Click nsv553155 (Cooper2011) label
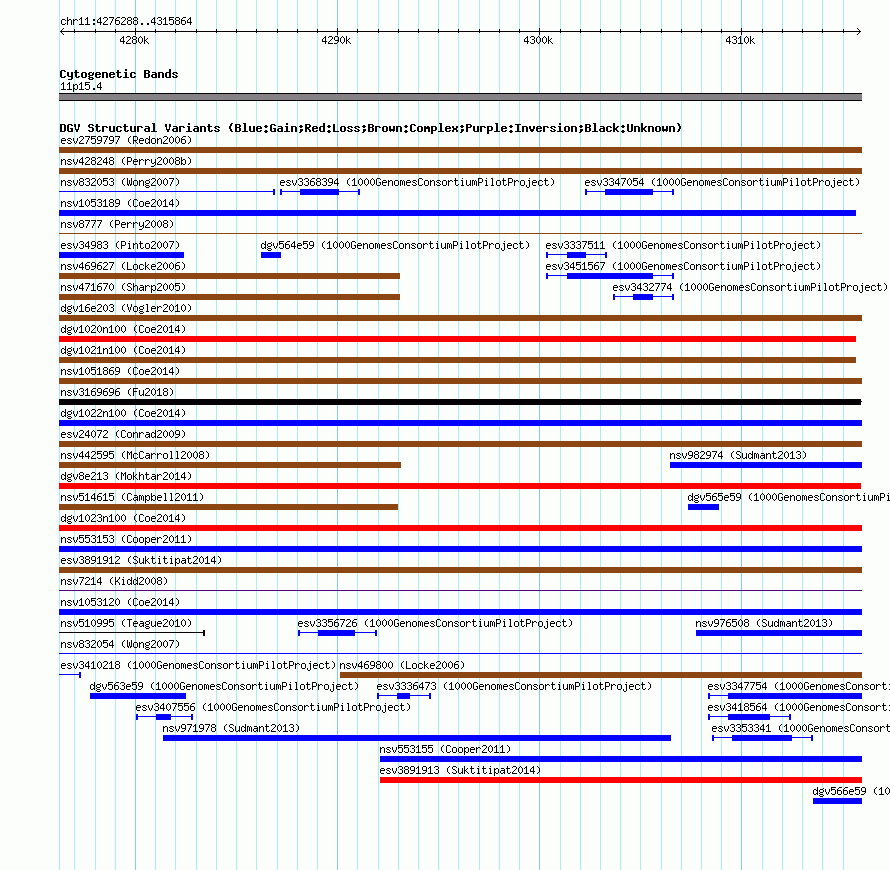The height and width of the screenshot is (870, 890). 445,749
